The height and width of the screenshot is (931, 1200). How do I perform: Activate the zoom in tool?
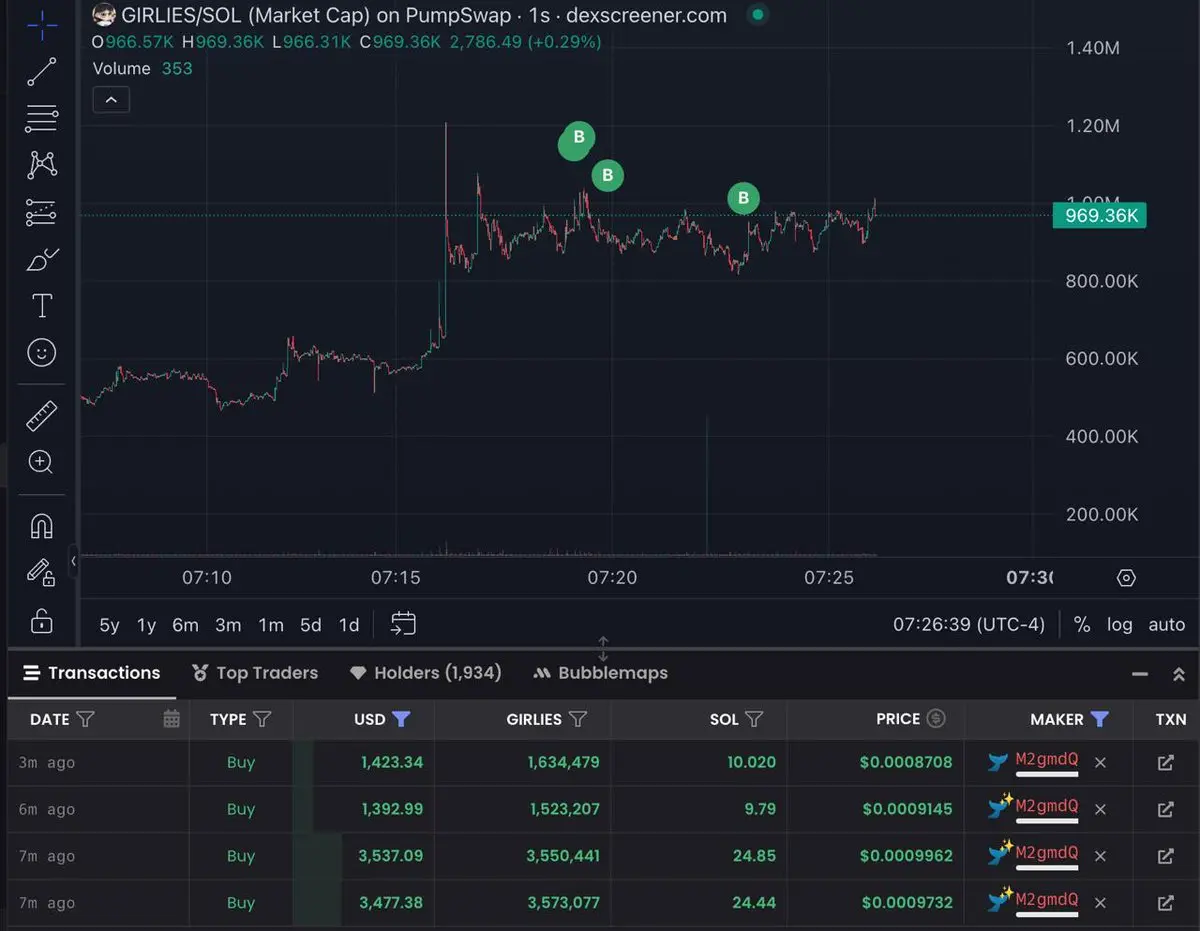[41, 462]
